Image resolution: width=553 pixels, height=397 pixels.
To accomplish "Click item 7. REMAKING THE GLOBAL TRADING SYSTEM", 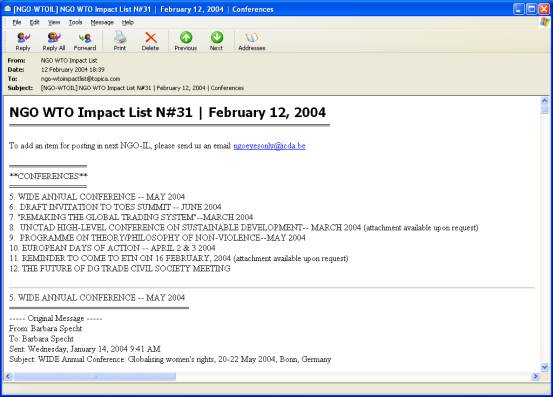I will click(131, 217).
